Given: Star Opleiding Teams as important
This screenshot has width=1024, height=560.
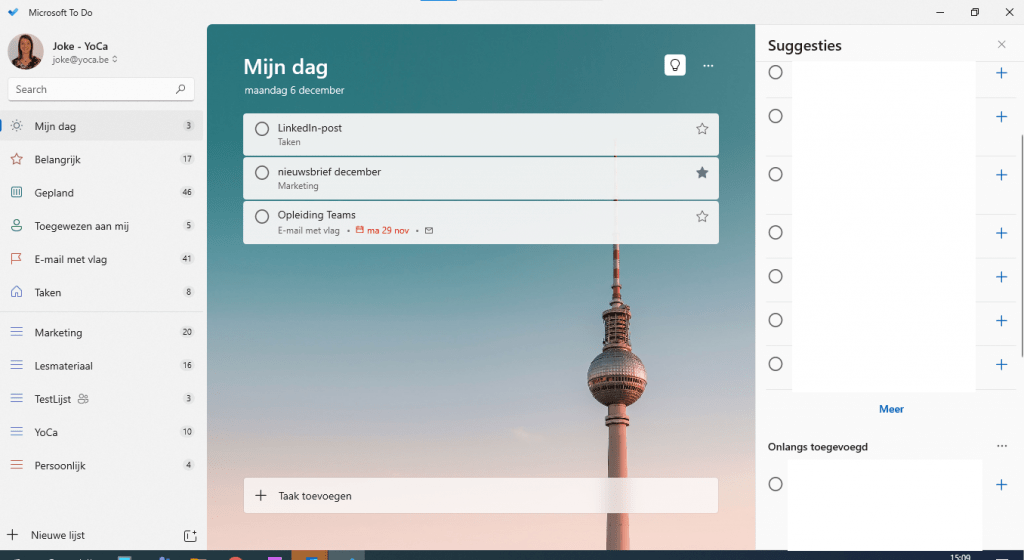Looking at the screenshot, I should pos(702,217).
